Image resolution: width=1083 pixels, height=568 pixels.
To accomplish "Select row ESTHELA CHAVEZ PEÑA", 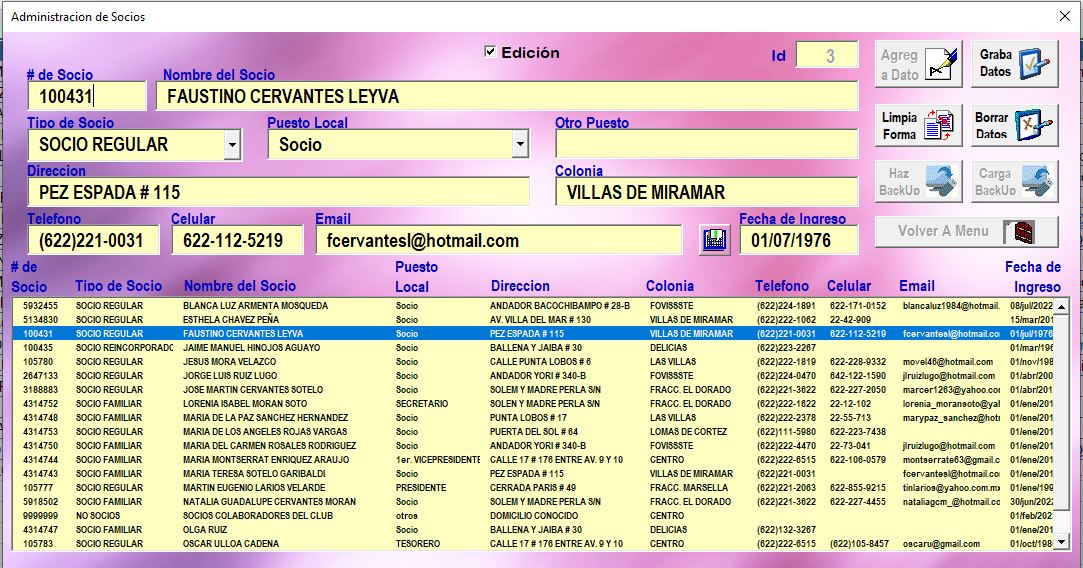I will pyautogui.click(x=533, y=319).
